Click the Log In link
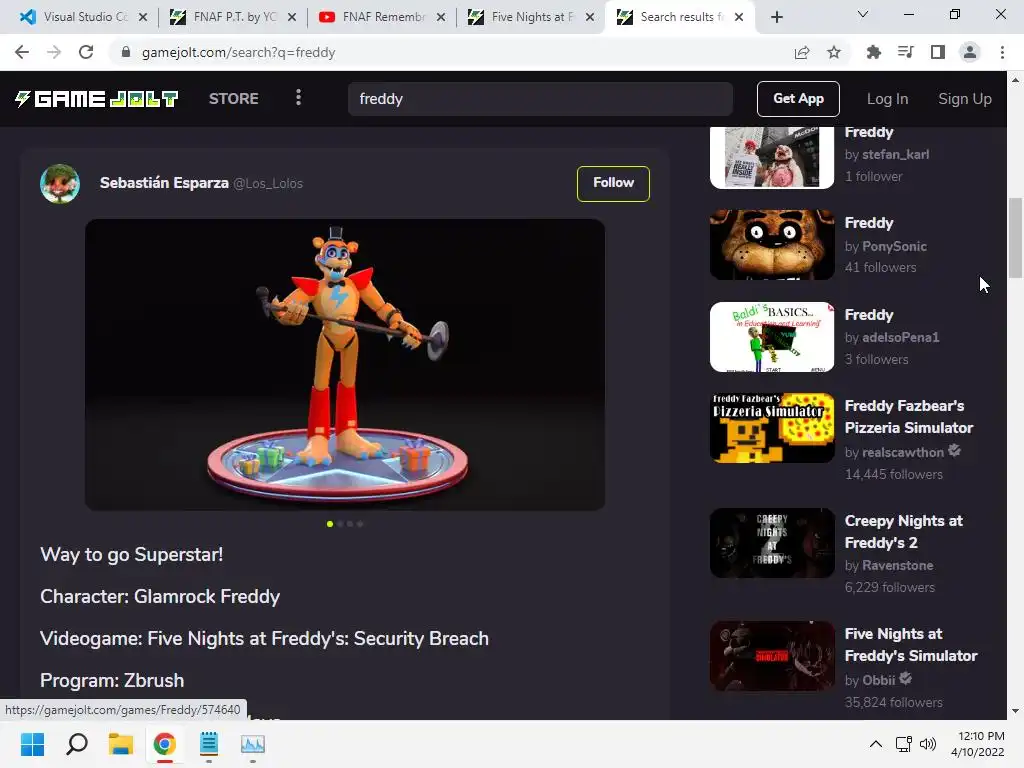1024x768 pixels. pos(887,99)
